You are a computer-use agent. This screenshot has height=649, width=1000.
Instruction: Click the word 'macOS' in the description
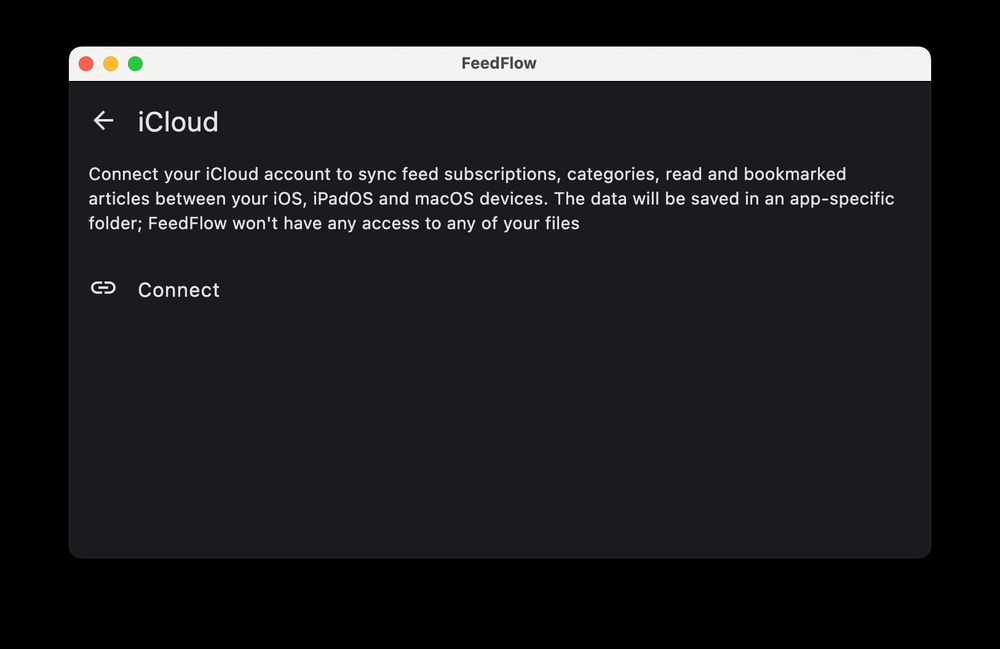[x=445, y=199]
